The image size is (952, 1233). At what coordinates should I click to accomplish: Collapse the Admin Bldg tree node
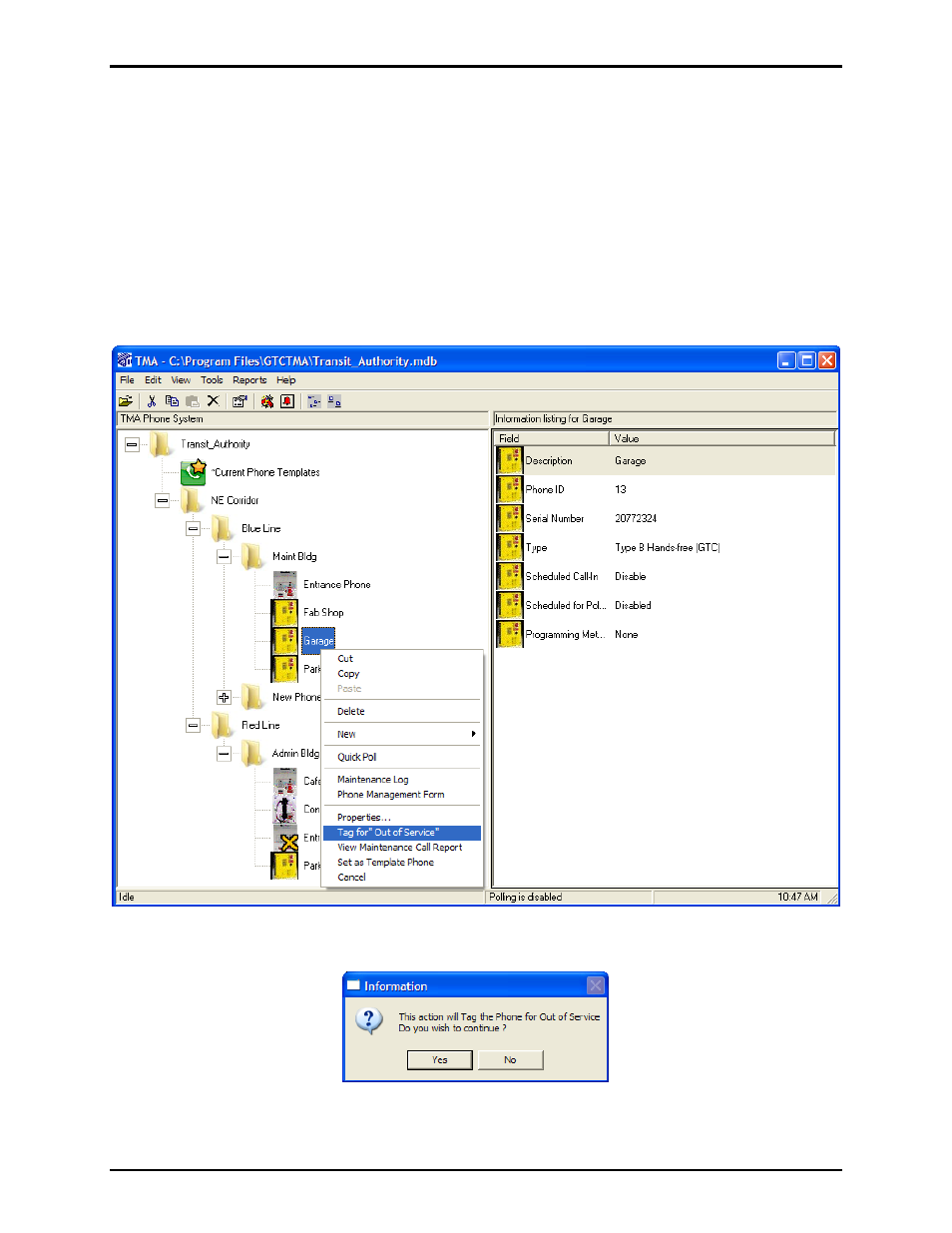click(x=225, y=753)
